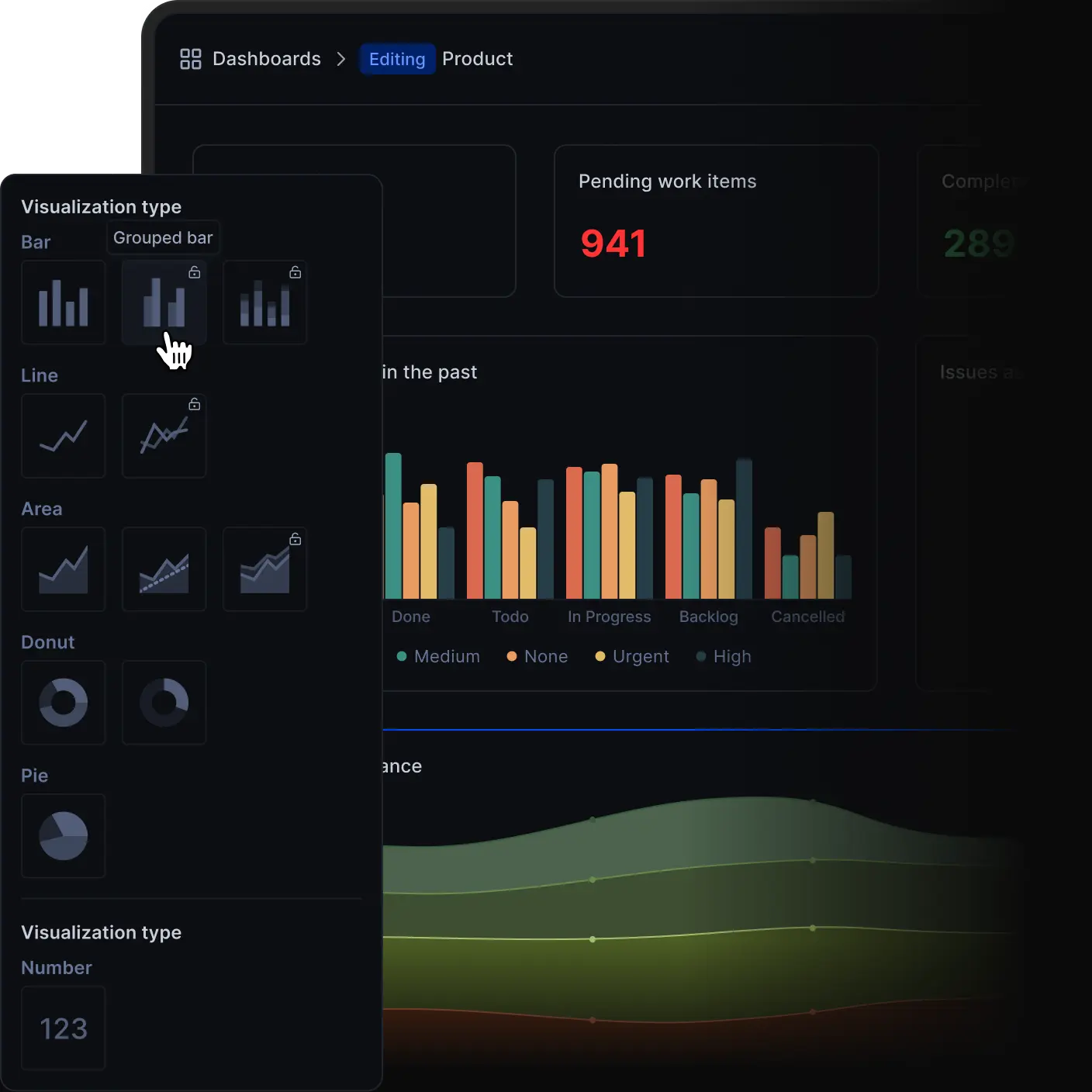Select the area chart with dashed line
Viewport: 1092px width, 1092px height.
pos(164,569)
